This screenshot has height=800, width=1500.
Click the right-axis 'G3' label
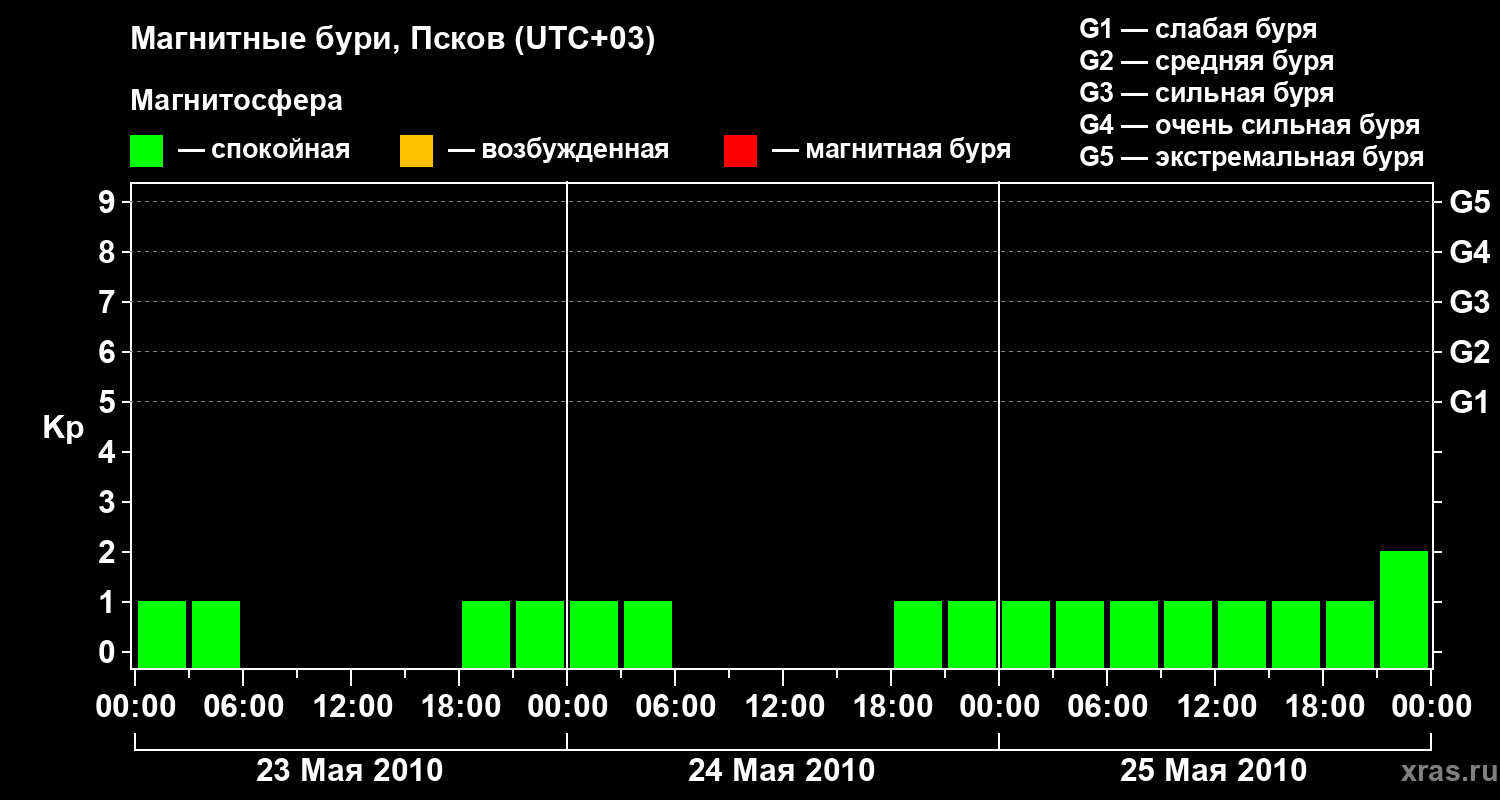[x=1470, y=302]
